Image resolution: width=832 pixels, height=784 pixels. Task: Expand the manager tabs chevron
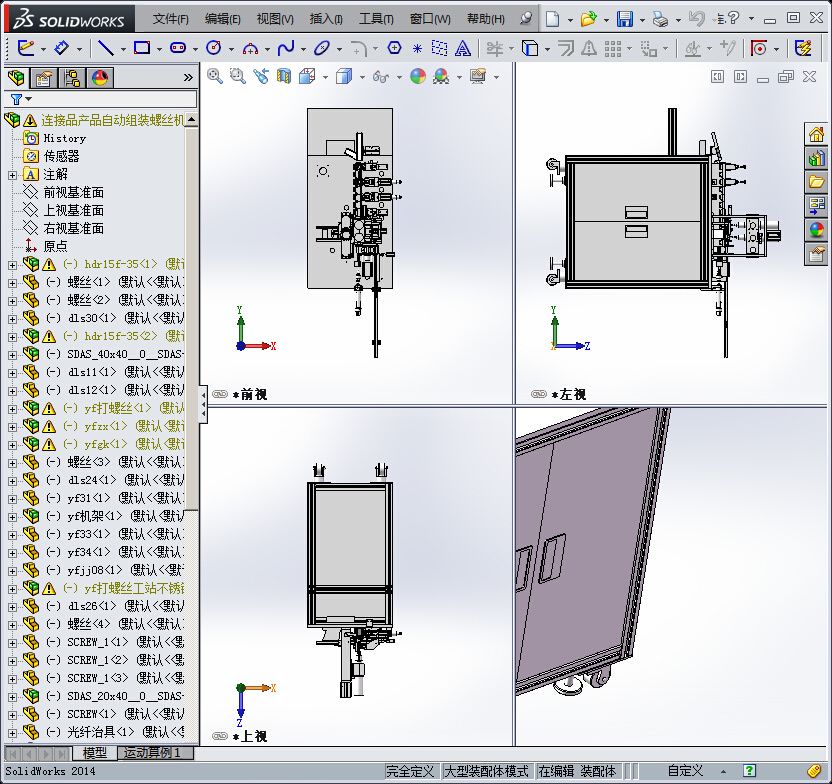tap(188, 77)
